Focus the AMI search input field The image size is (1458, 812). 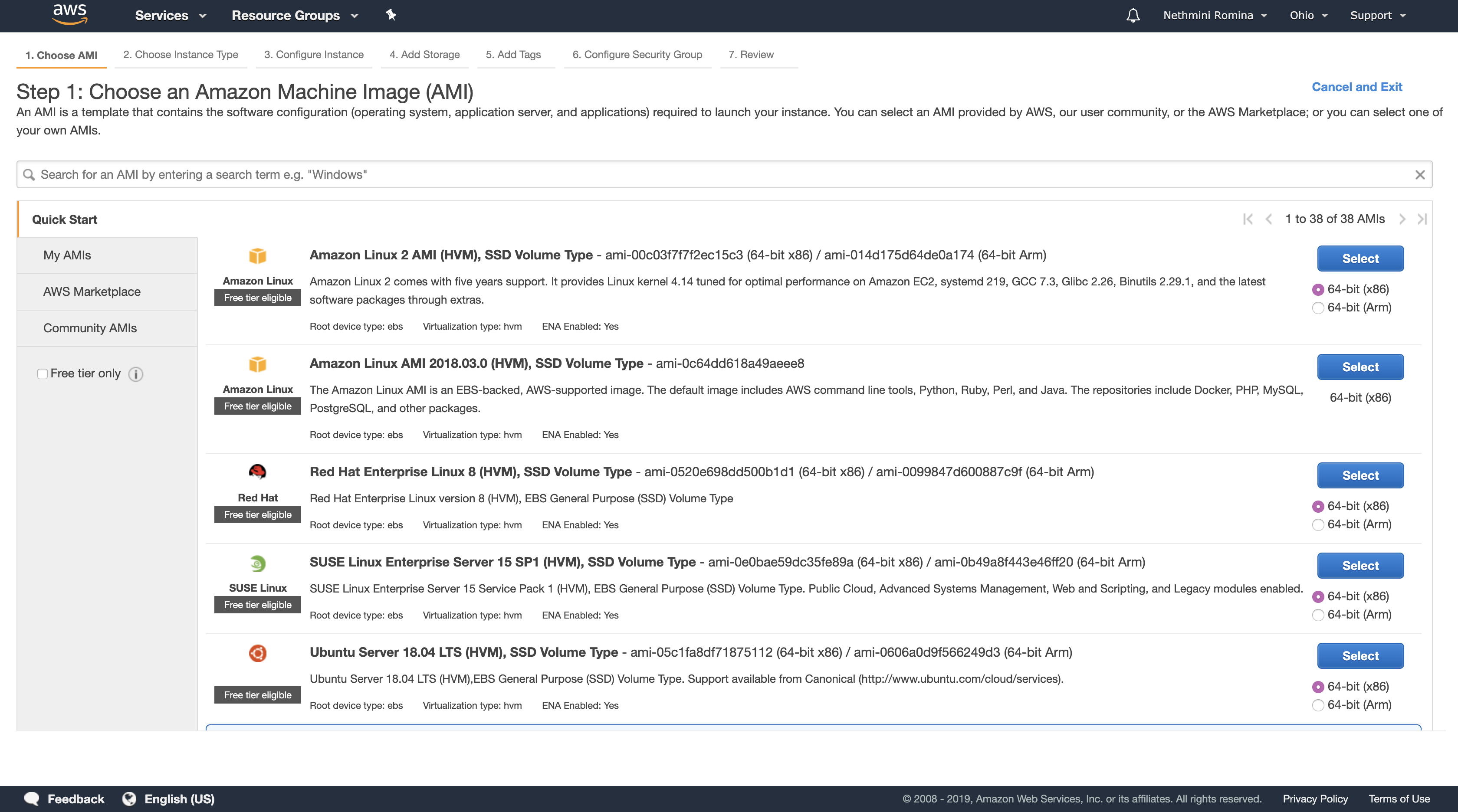click(x=724, y=175)
